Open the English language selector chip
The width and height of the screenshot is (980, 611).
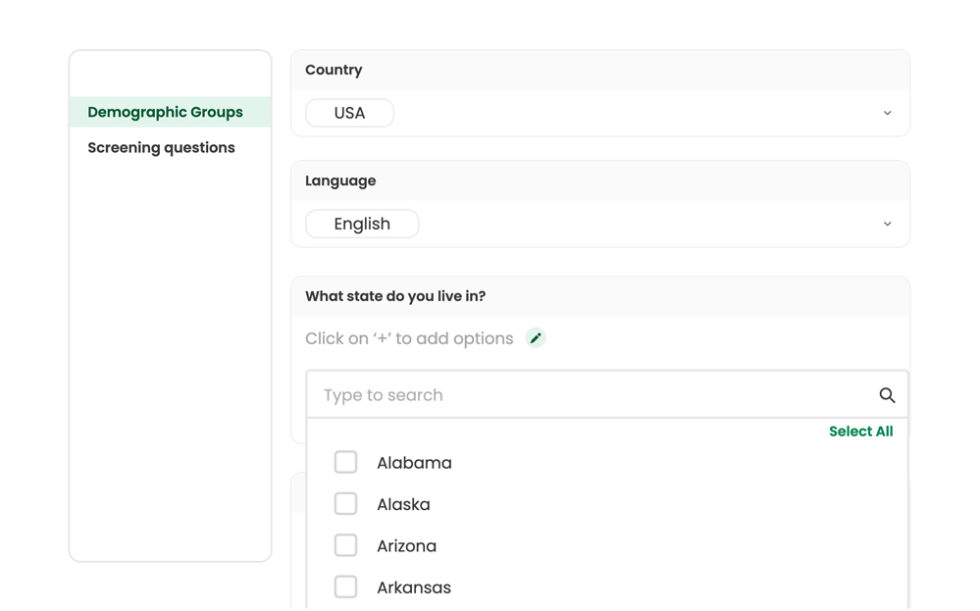[x=362, y=223]
